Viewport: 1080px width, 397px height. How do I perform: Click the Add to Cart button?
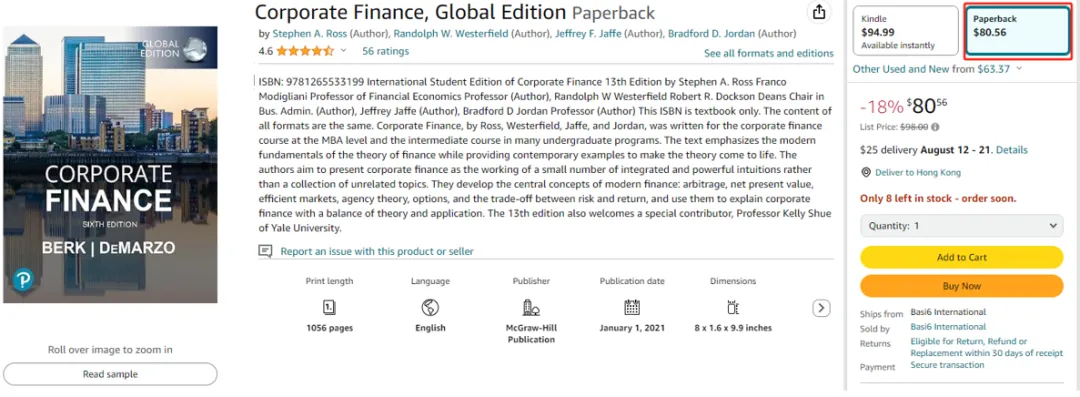[962, 257]
